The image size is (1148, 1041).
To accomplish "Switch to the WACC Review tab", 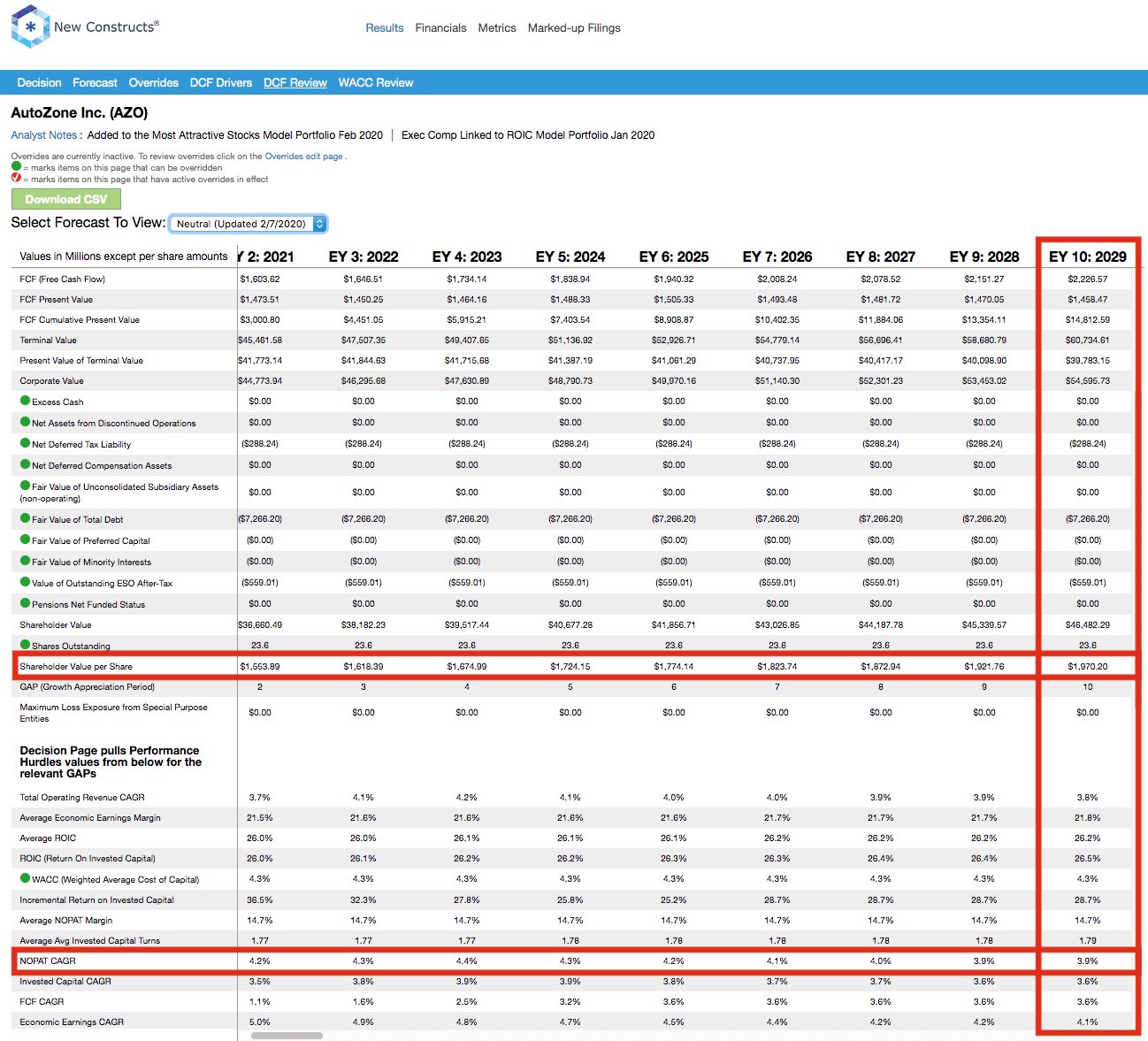I will click(x=376, y=82).
